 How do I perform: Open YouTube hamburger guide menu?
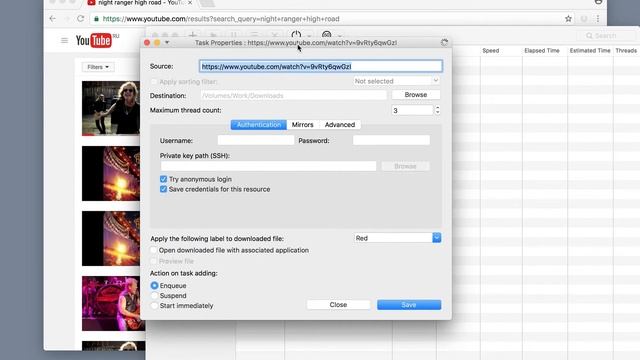(64, 40)
